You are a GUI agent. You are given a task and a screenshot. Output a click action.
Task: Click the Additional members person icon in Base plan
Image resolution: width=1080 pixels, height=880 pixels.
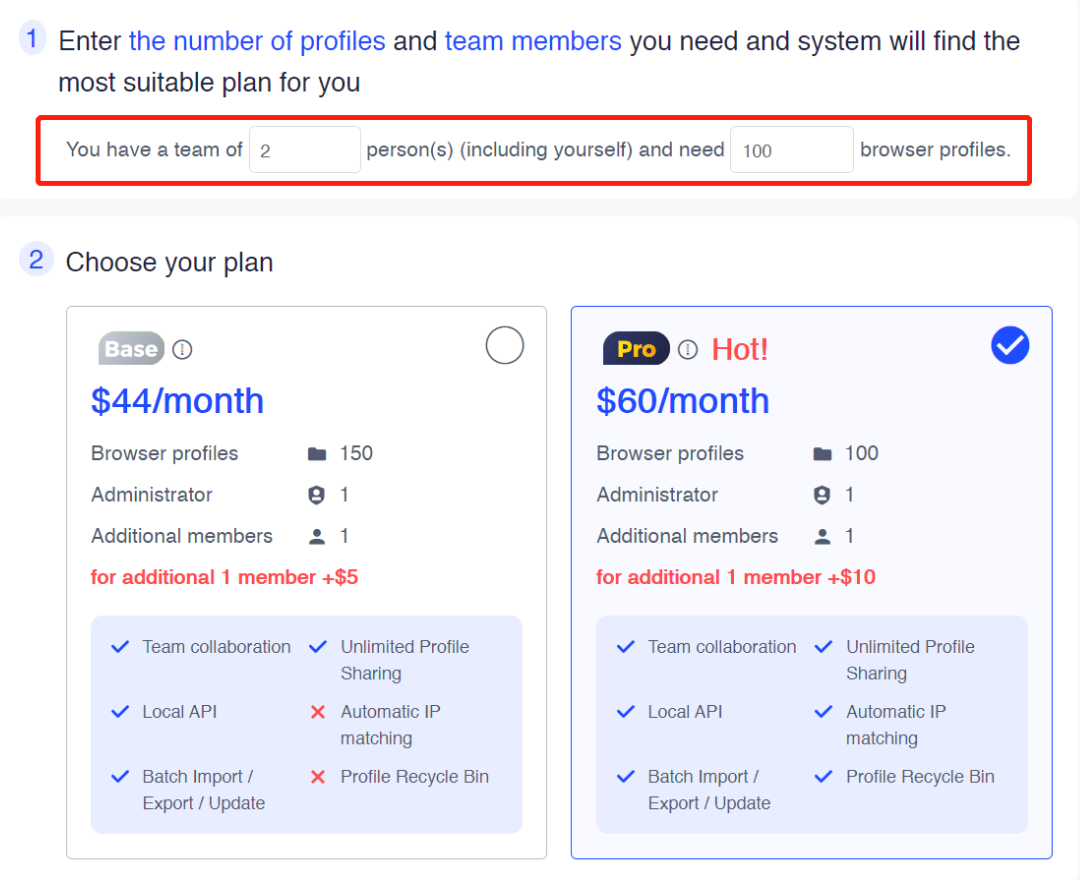tap(317, 537)
